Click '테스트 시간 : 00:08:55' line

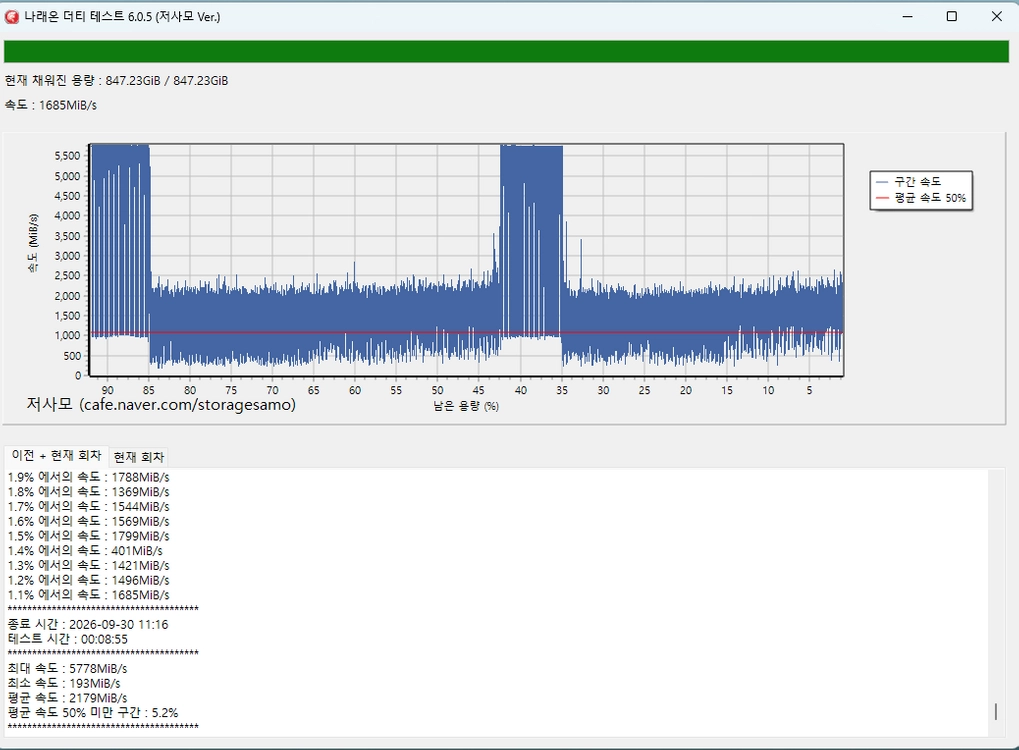coord(68,640)
